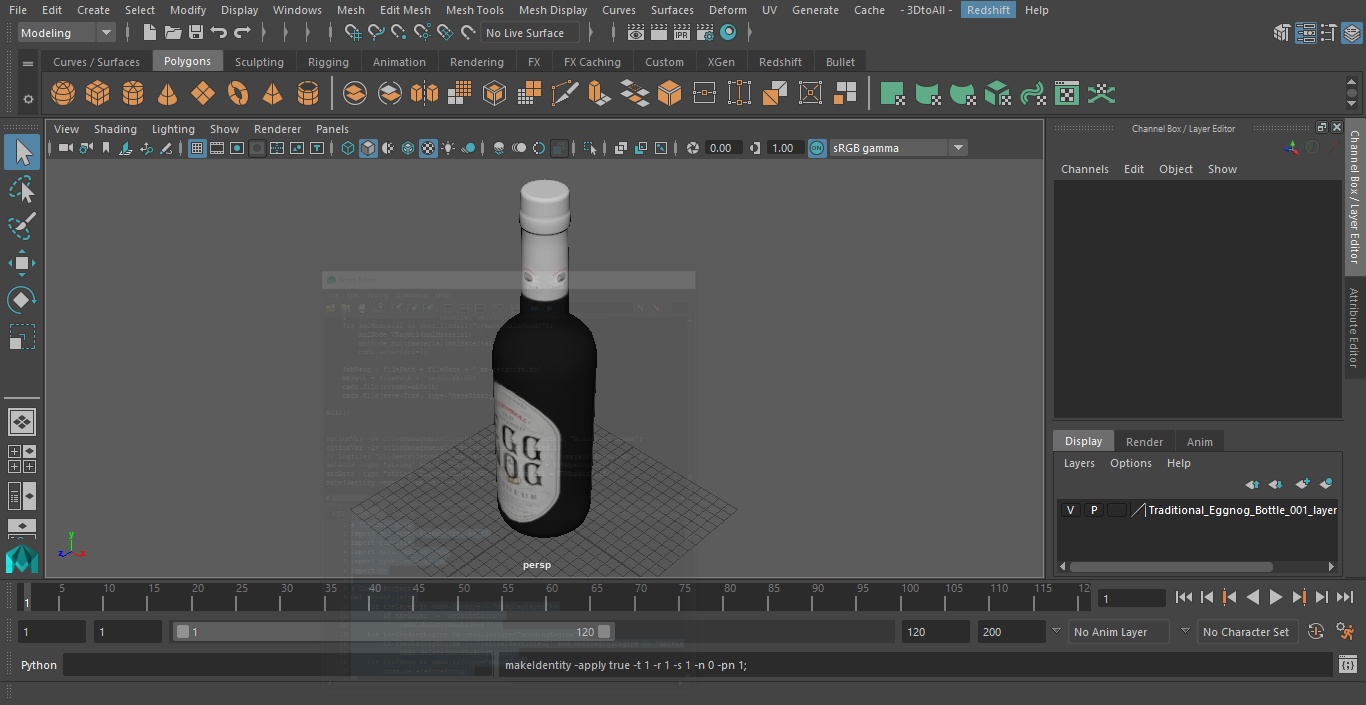
Task: Click the Extrude shelf icon
Action: tap(599, 94)
